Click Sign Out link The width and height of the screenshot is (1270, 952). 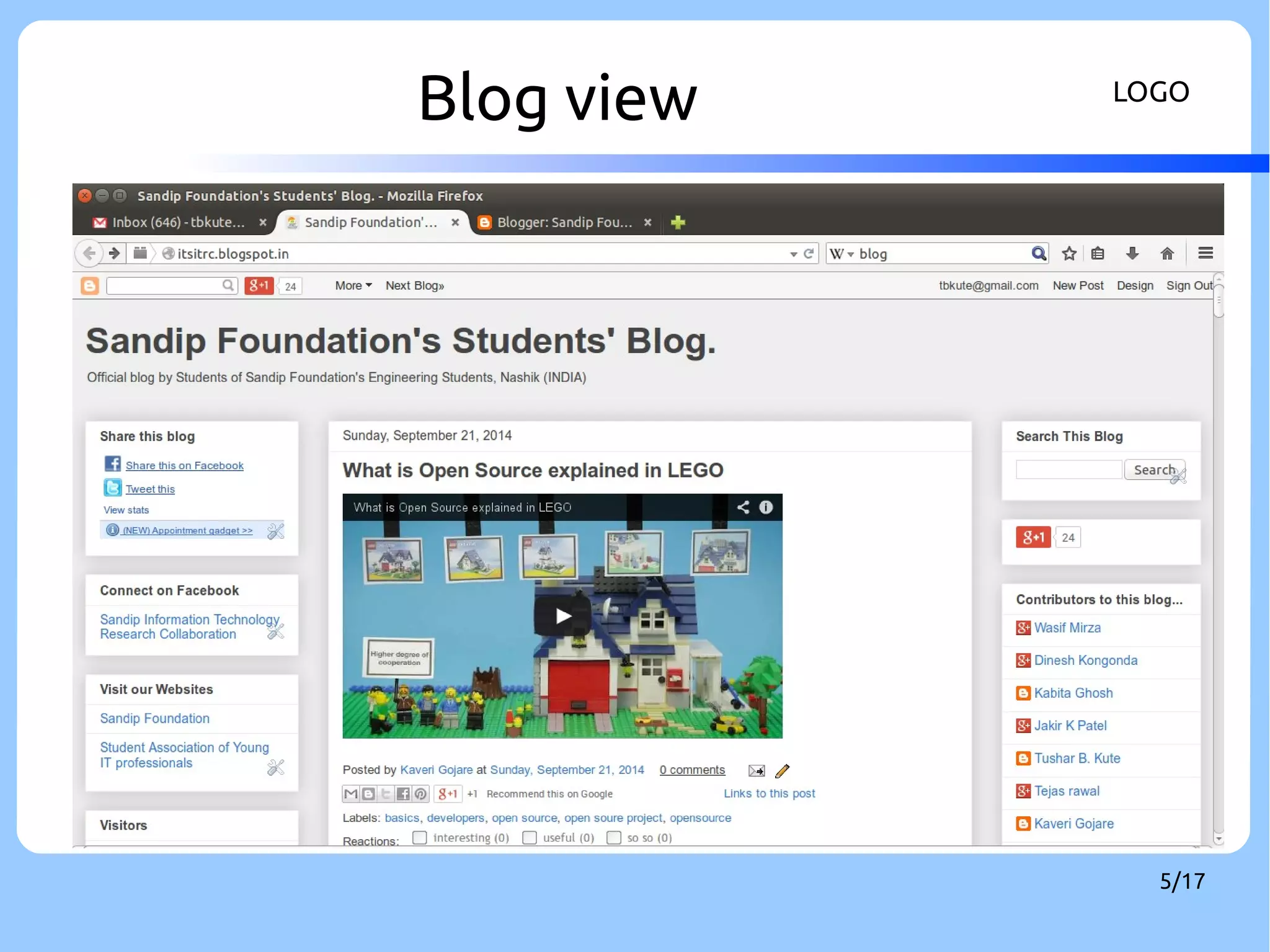coord(1189,285)
